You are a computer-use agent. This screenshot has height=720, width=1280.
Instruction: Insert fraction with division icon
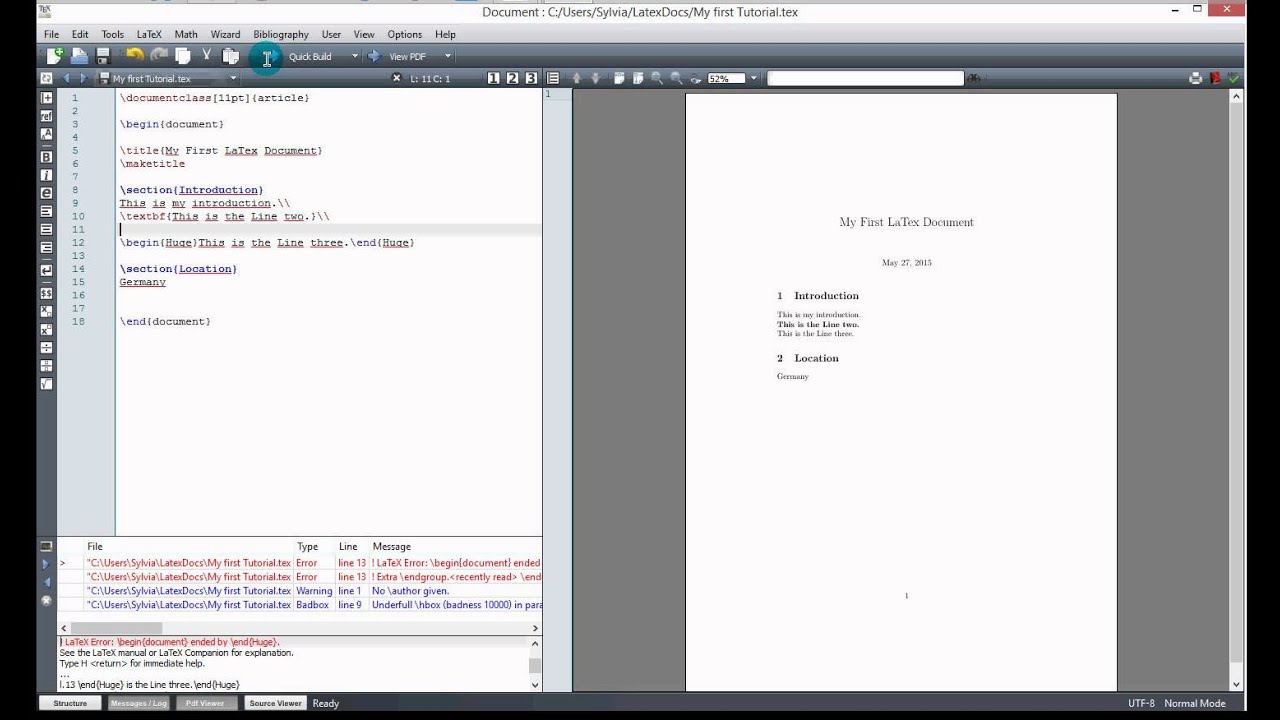tap(46, 348)
